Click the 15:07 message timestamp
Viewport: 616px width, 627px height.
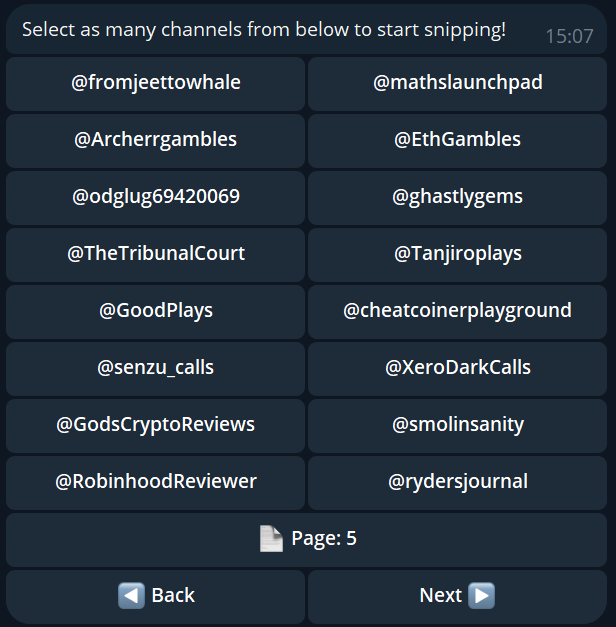569,37
